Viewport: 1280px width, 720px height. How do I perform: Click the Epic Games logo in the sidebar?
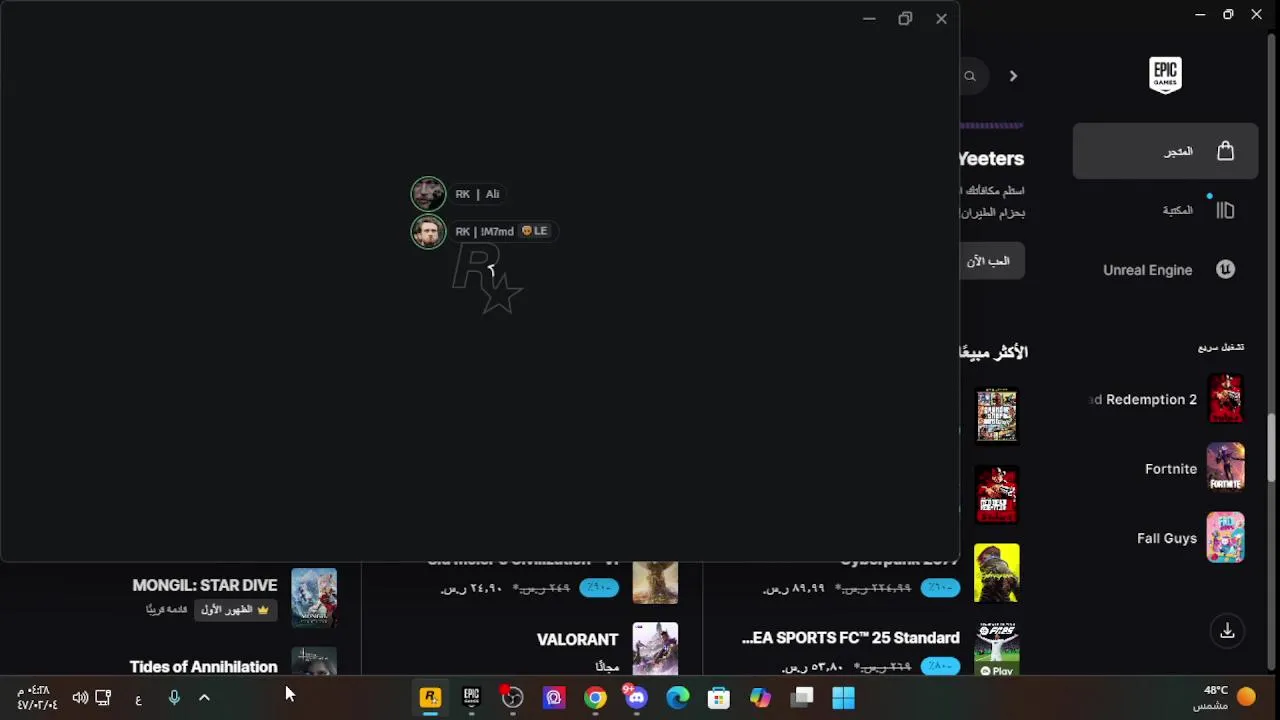pos(1165,75)
